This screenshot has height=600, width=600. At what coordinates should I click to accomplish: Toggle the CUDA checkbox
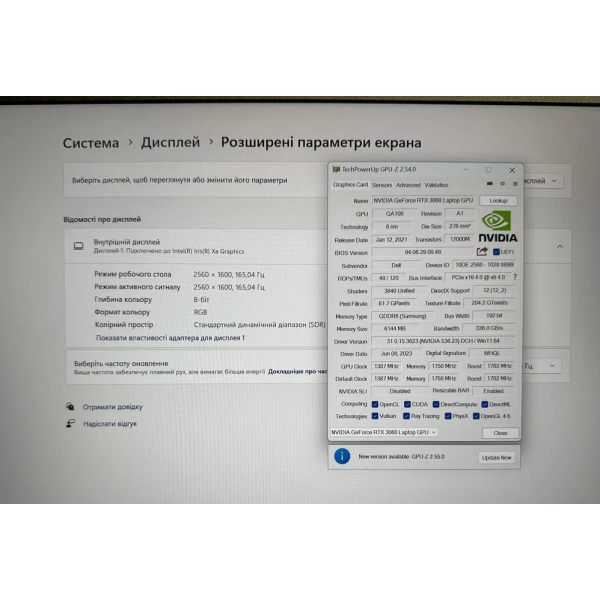407,404
